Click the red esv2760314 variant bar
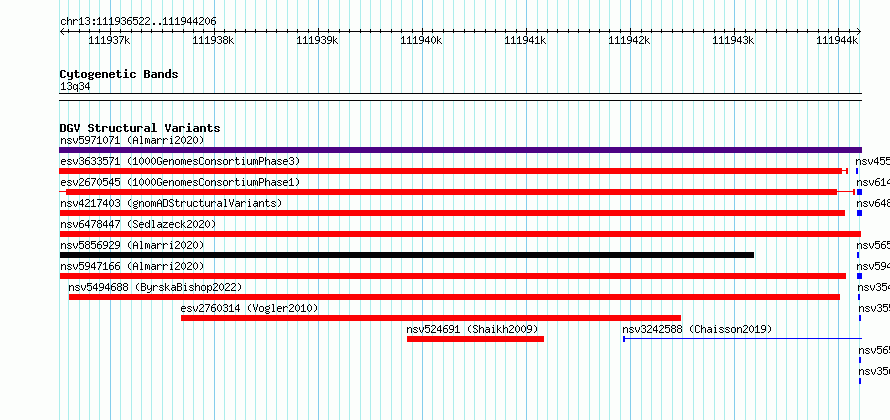This screenshot has width=890, height=420. pos(431,318)
